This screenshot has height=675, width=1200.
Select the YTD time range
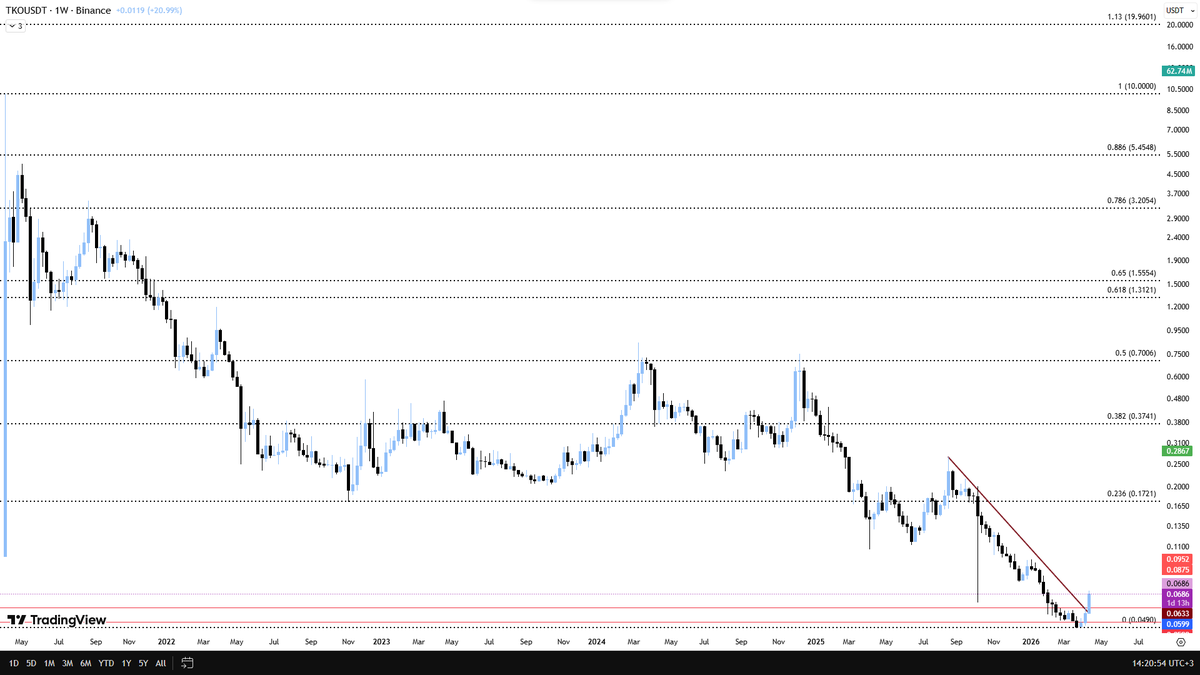pos(106,663)
